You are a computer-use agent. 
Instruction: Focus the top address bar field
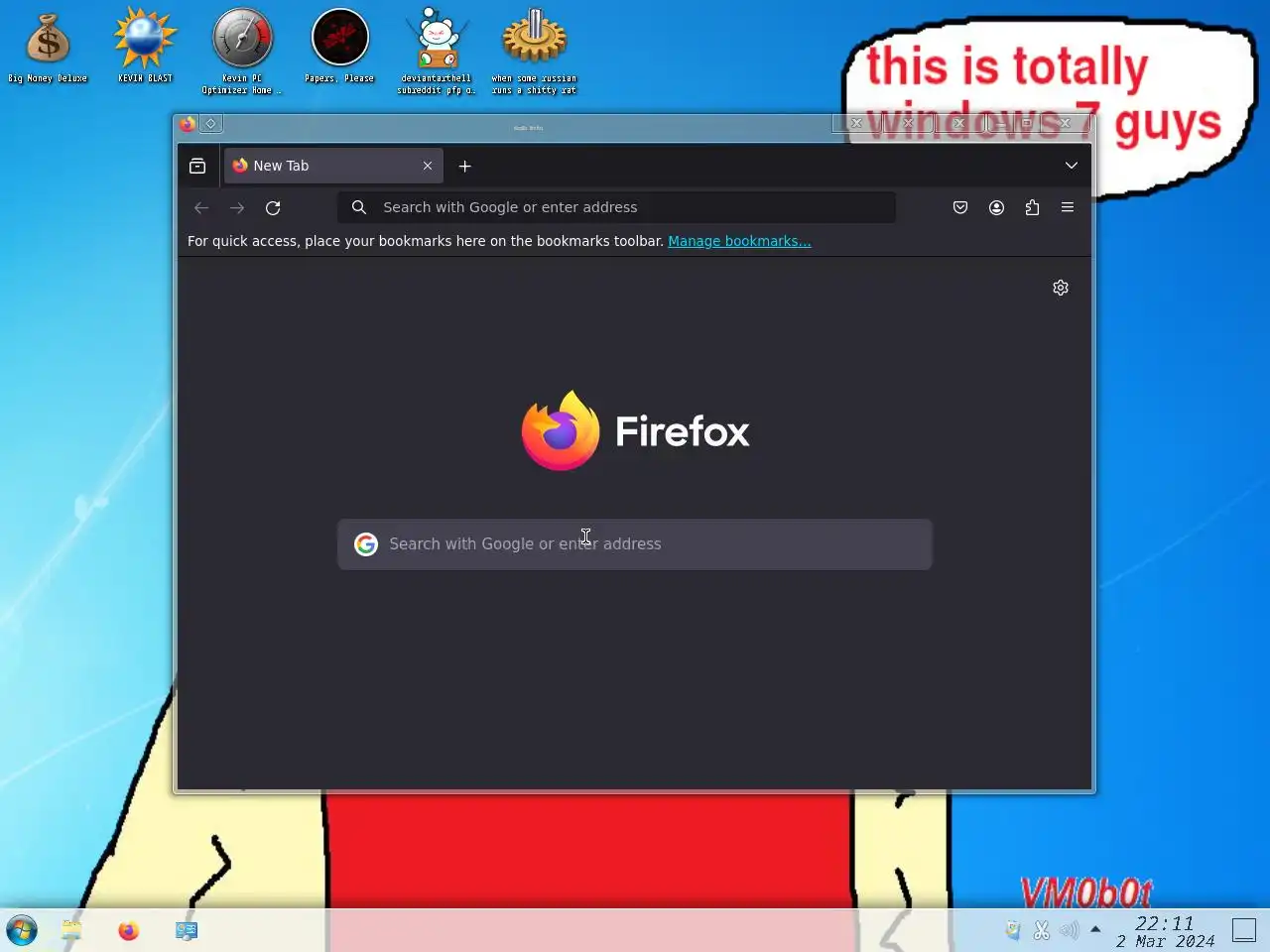(x=616, y=207)
